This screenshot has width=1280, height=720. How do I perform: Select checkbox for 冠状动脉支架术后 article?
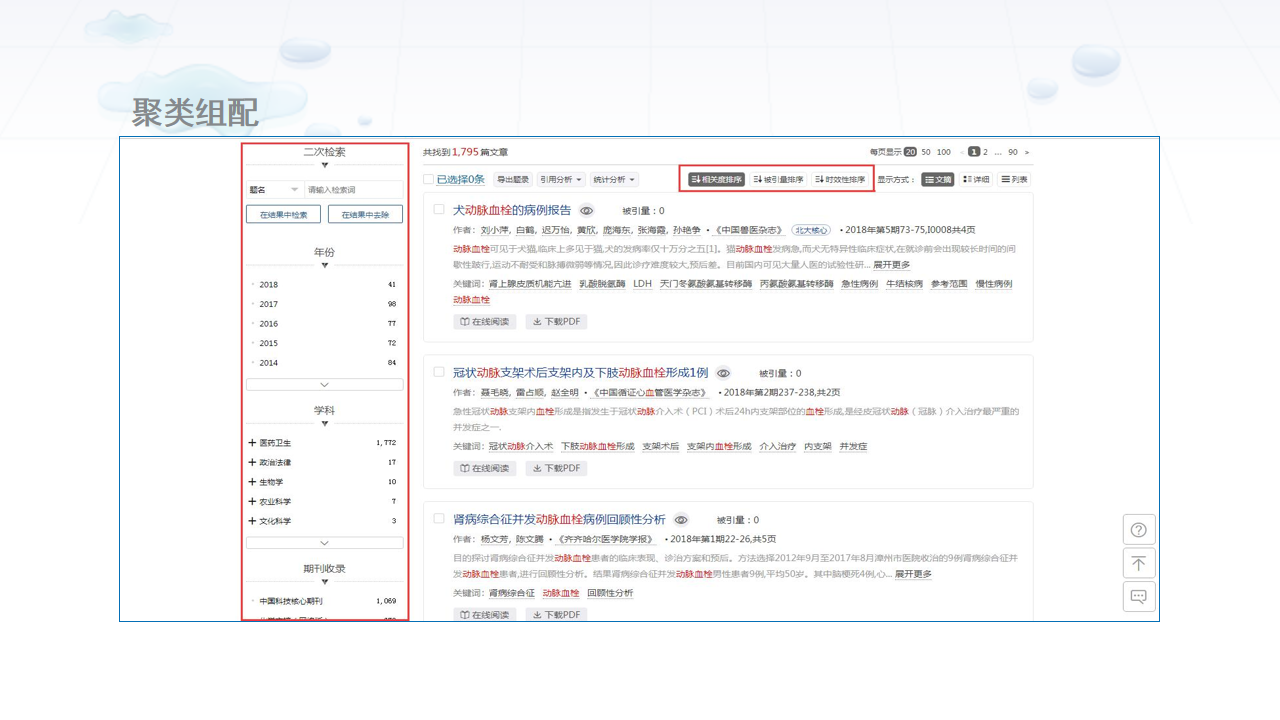click(x=438, y=372)
